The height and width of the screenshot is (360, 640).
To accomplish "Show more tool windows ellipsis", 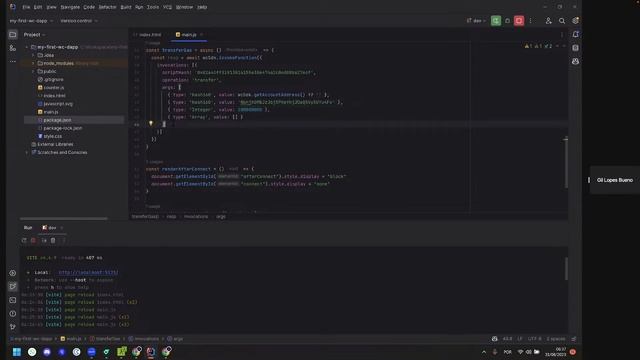I will pos(13,61).
